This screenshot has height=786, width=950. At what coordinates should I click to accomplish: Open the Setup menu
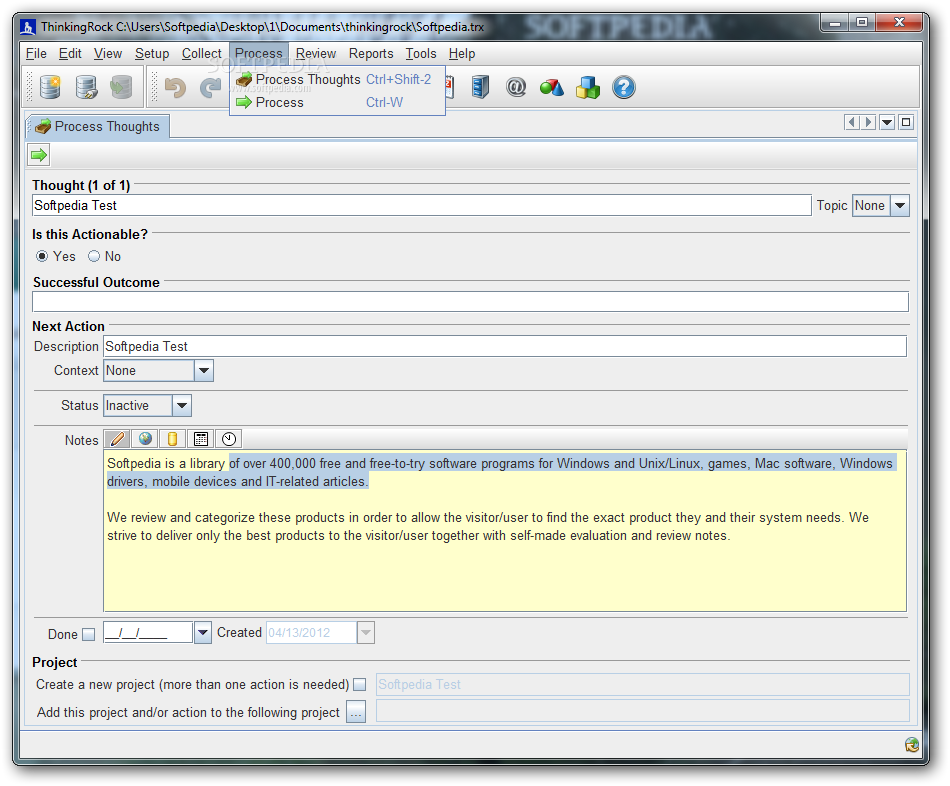(152, 53)
